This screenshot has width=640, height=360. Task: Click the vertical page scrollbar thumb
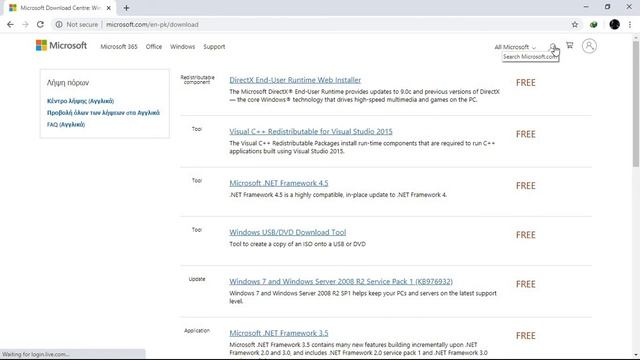[636, 103]
